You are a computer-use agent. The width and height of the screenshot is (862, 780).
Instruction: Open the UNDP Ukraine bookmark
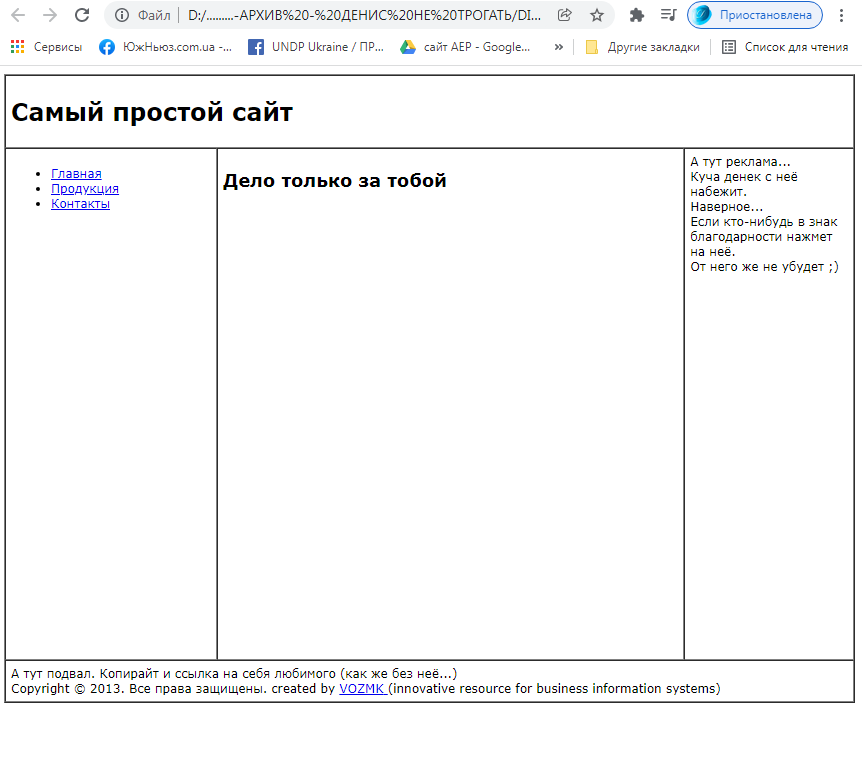click(316, 47)
